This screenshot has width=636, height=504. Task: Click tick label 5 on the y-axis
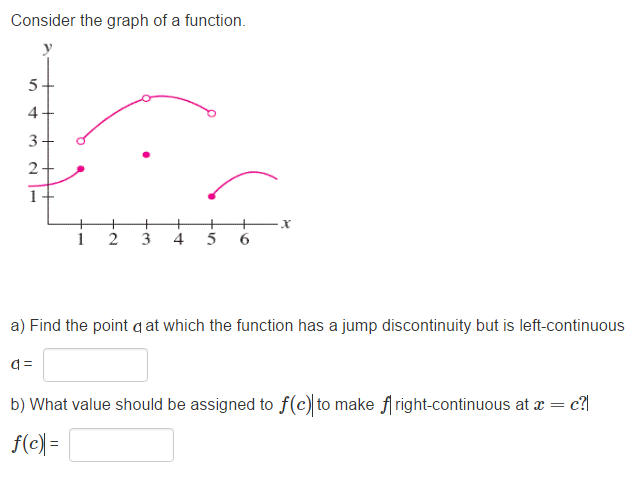(x=32, y=84)
